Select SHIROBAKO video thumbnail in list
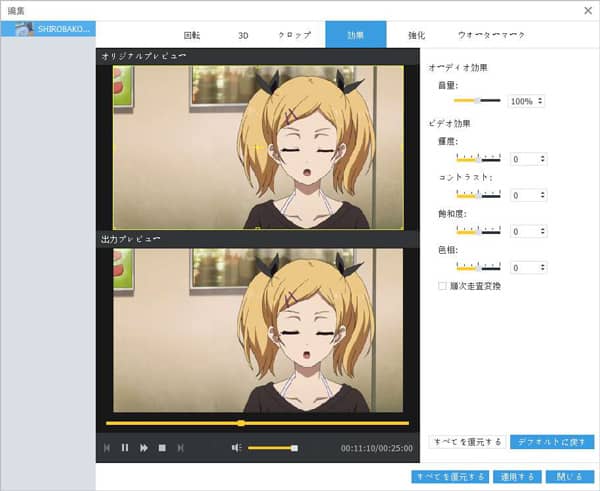Viewport: 600px width, 491px height. pos(25,29)
